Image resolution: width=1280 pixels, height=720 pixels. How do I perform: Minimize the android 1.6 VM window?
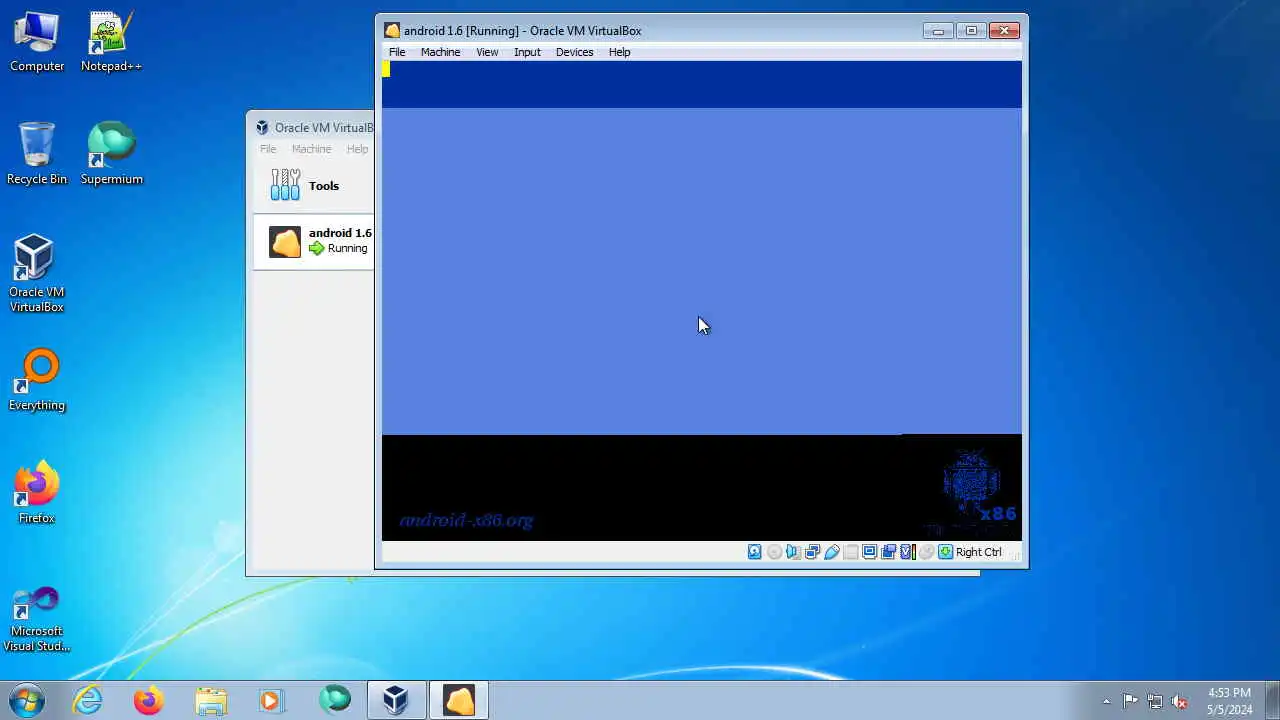(x=938, y=31)
